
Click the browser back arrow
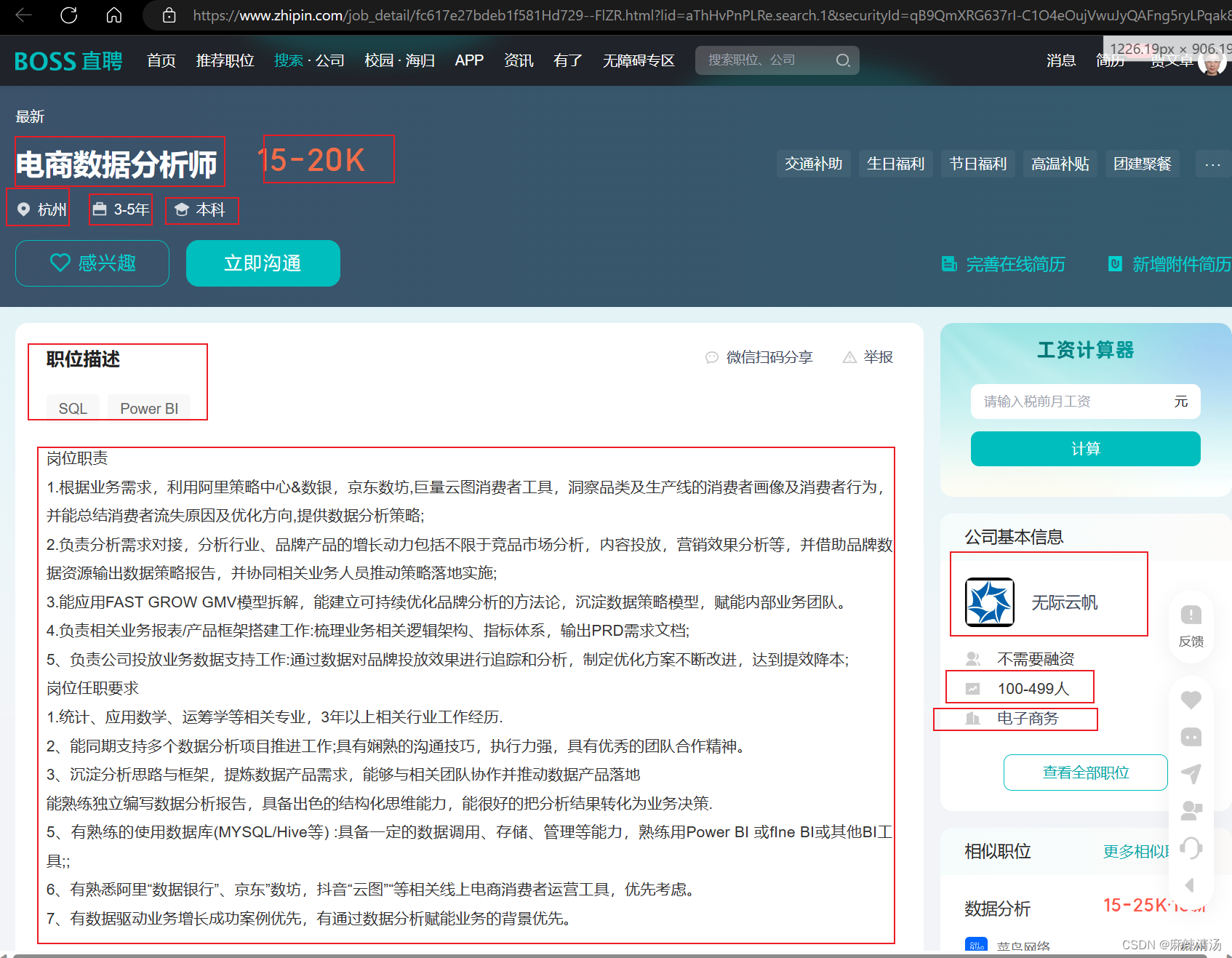coord(23,15)
